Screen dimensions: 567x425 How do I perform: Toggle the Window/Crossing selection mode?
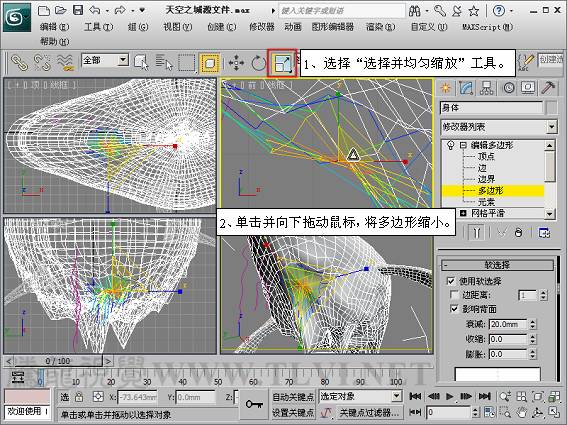[210, 63]
